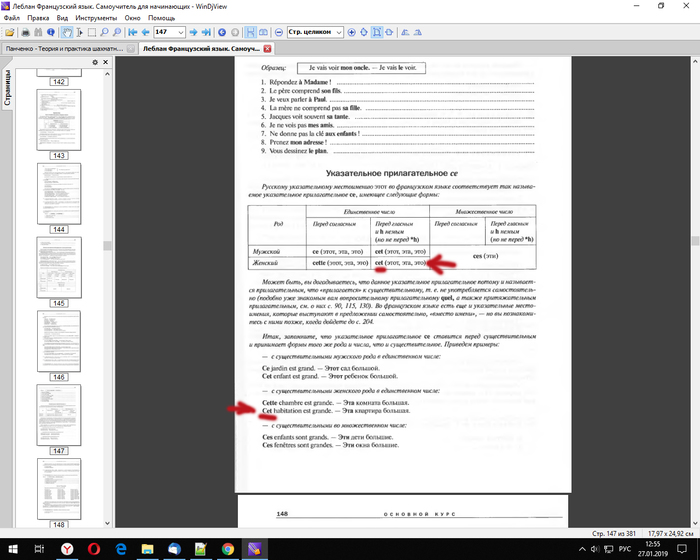Select page 145 thumbnail
Screen dimensions: 700x560
point(58,267)
